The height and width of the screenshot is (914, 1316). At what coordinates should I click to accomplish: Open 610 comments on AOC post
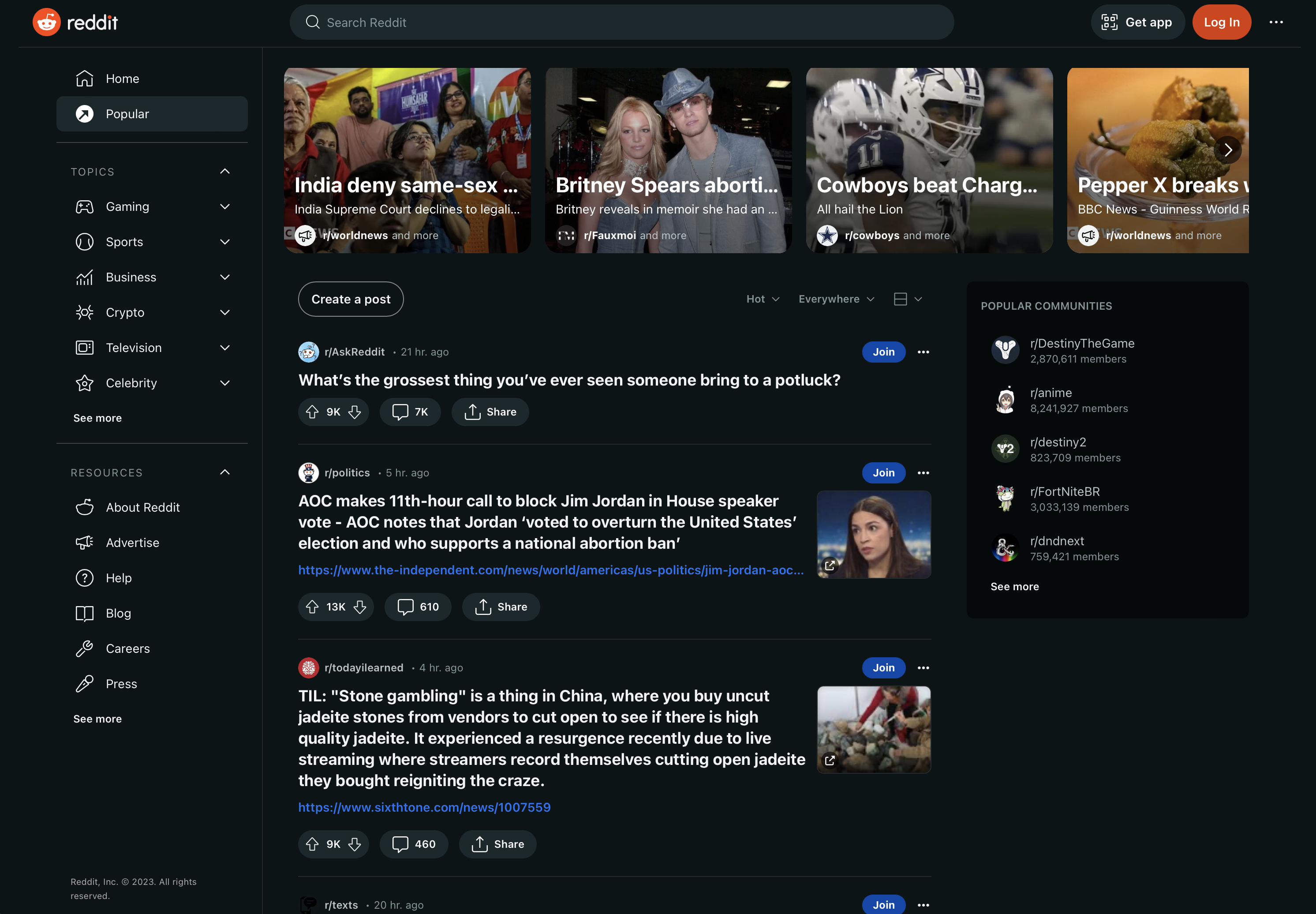point(418,607)
